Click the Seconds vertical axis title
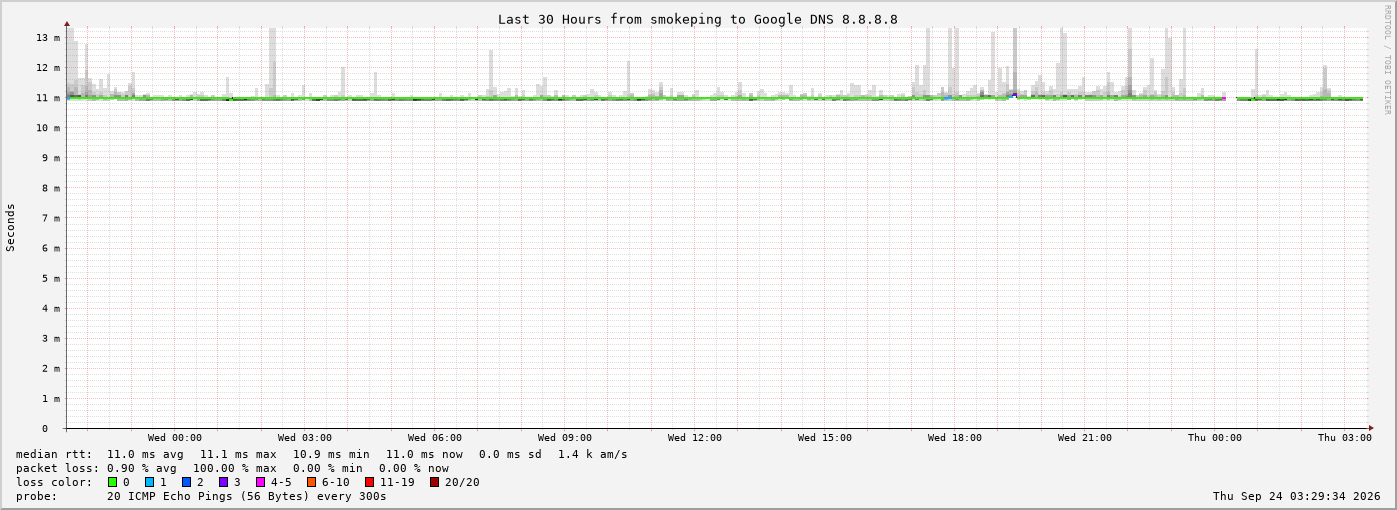 pyautogui.click(x=11, y=227)
